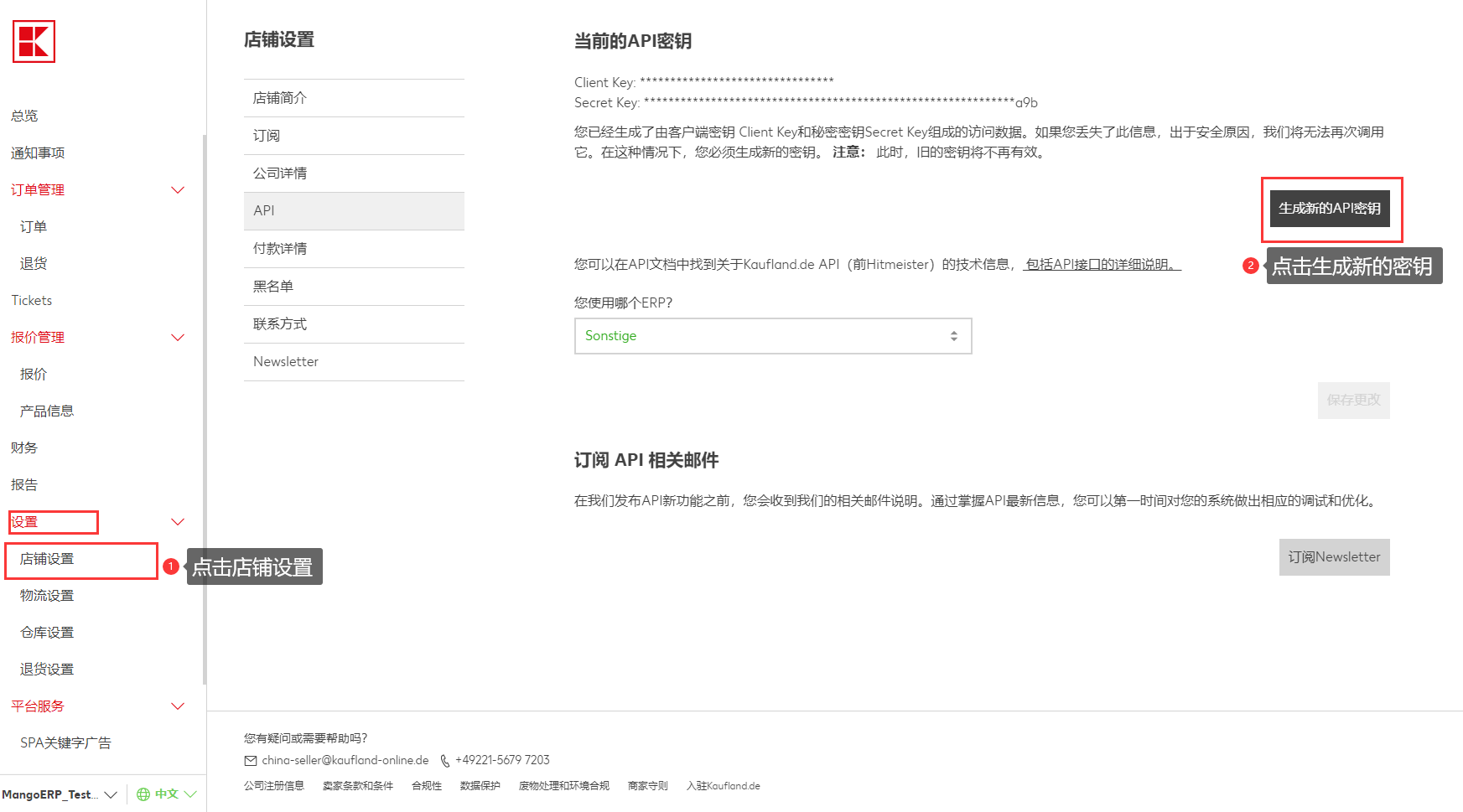The width and height of the screenshot is (1463, 812).
Task: Go to 退货 in the sidebar
Action: tap(34, 263)
